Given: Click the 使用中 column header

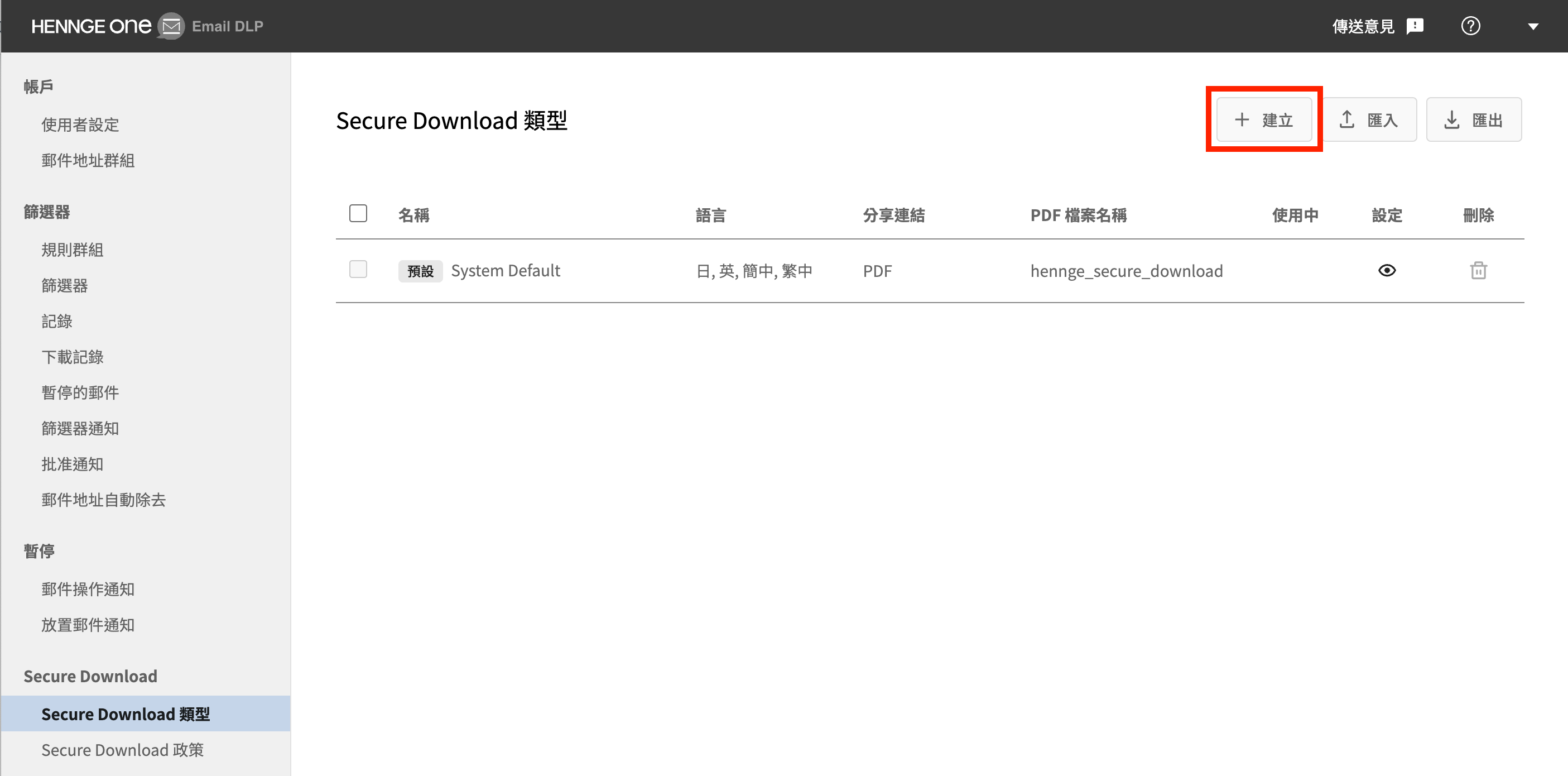Looking at the screenshot, I should [x=1295, y=215].
